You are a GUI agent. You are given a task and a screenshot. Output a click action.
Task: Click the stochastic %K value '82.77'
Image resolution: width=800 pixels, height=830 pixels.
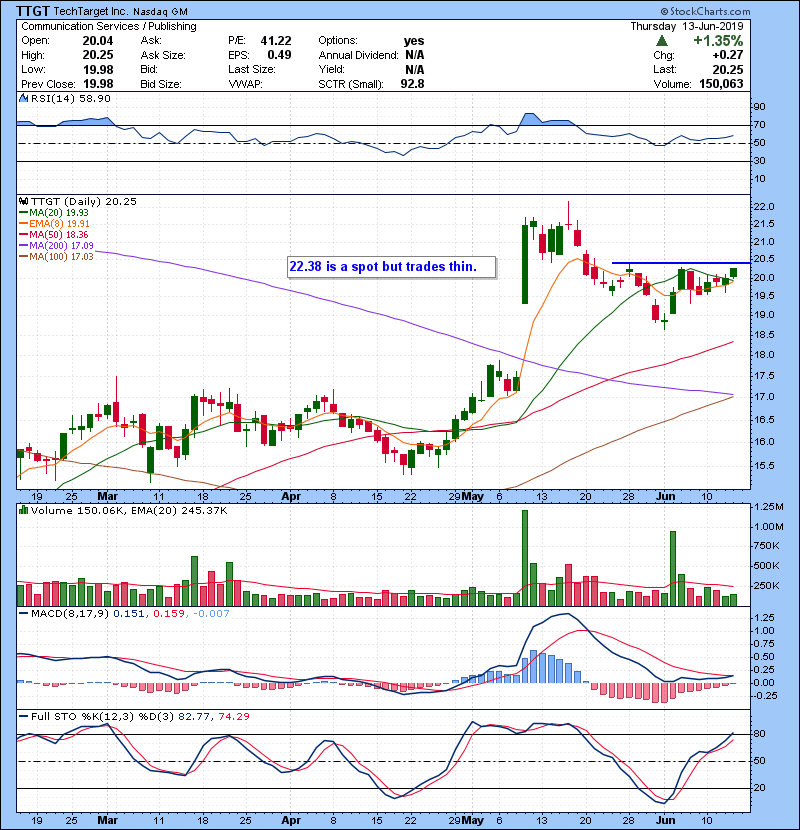(194, 716)
